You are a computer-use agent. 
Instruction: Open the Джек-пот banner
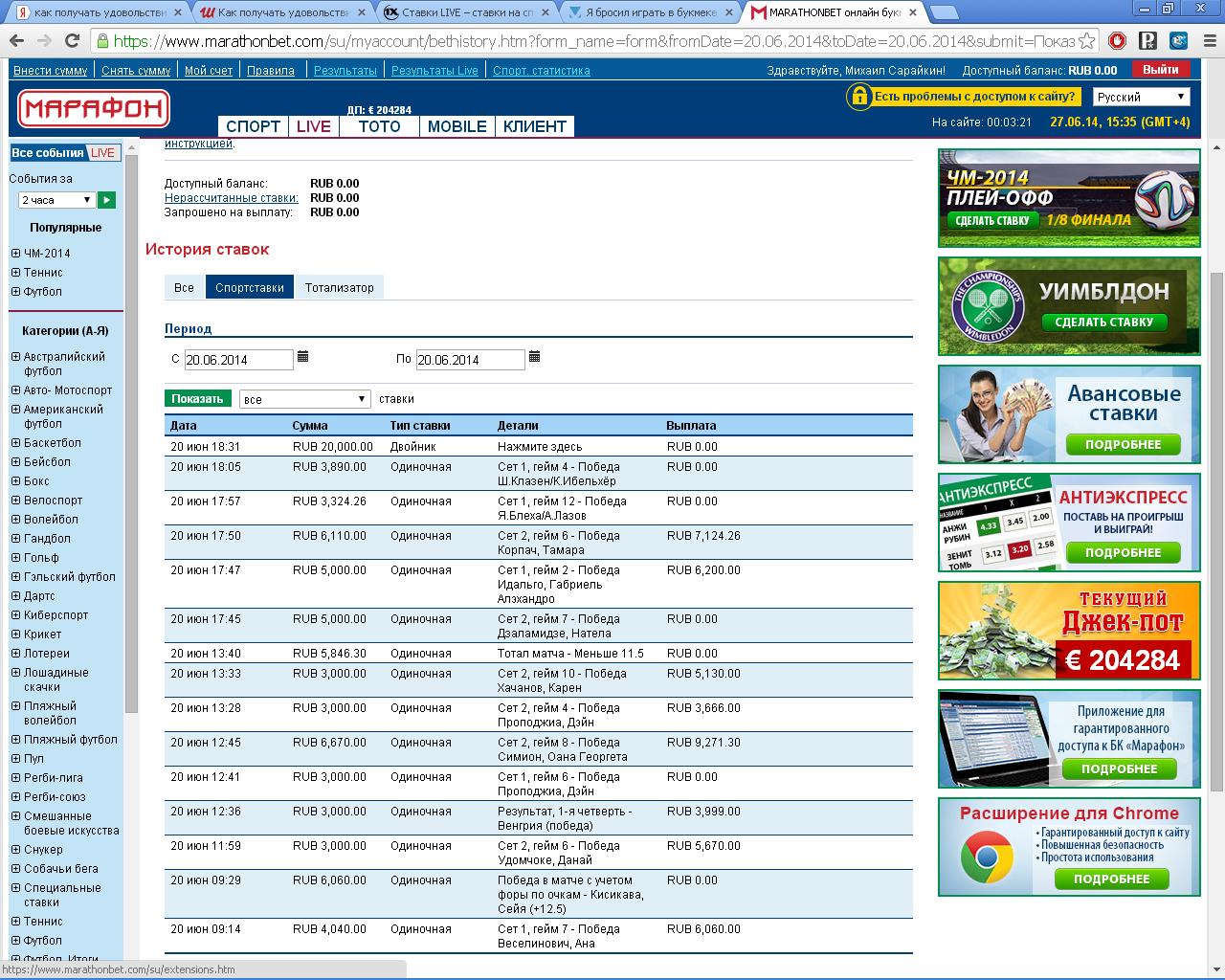coord(1069,632)
